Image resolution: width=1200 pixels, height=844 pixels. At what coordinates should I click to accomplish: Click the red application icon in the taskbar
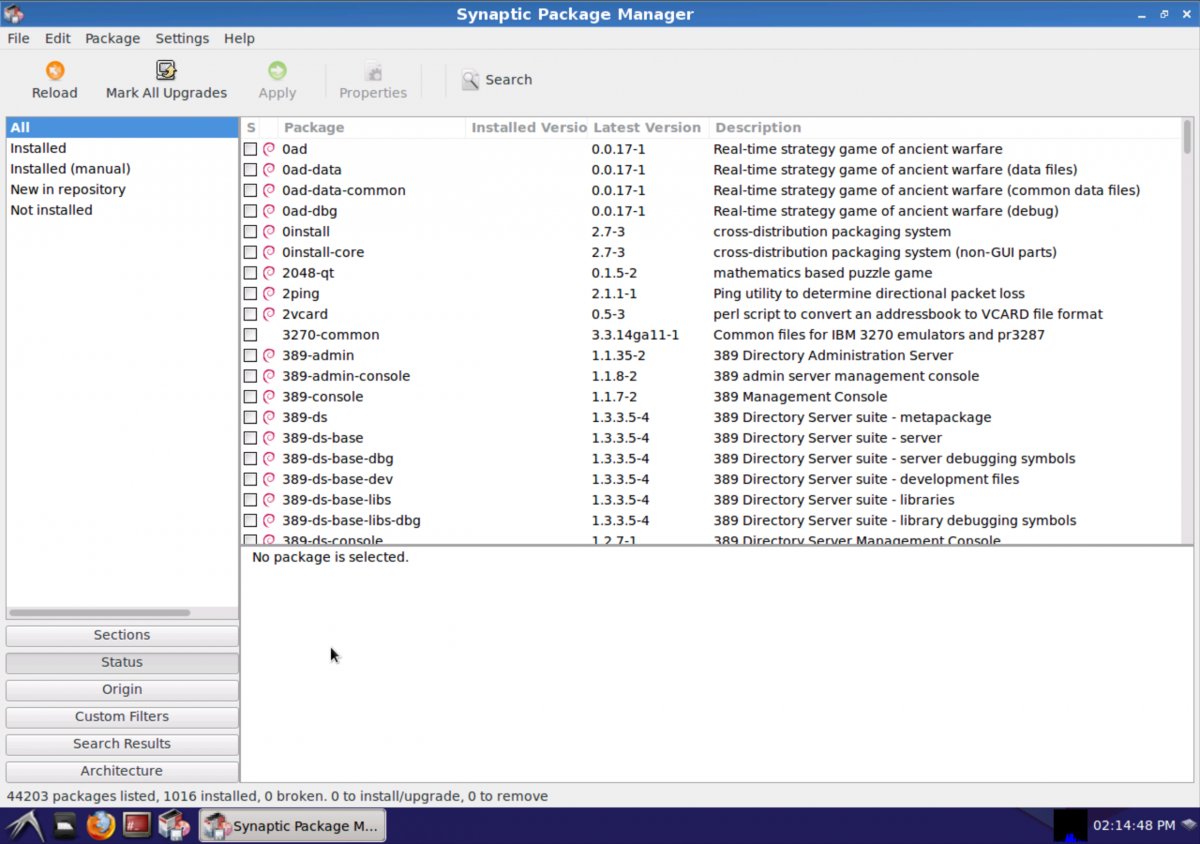tap(136, 826)
